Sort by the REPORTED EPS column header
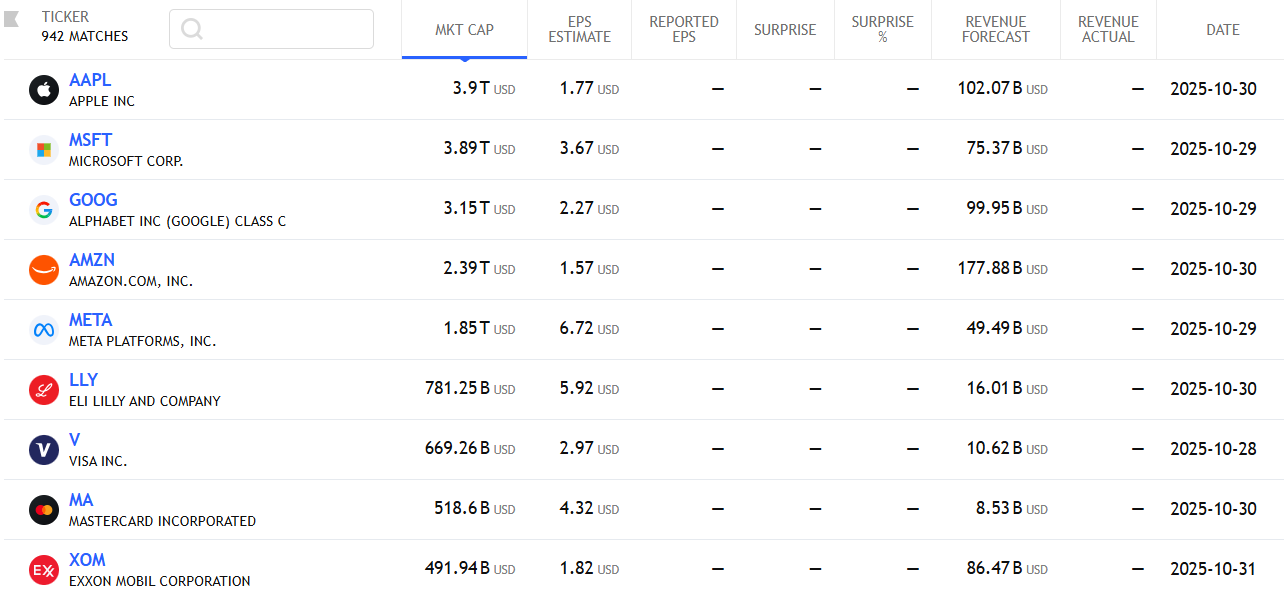Image resolution: width=1284 pixels, height=598 pixels. tap(684, 30)
